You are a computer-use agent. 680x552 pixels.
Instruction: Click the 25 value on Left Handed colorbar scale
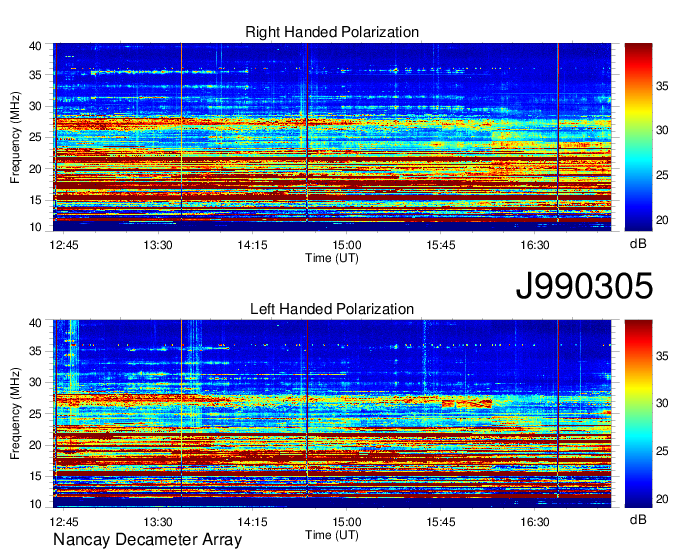(x=662, y=451)
